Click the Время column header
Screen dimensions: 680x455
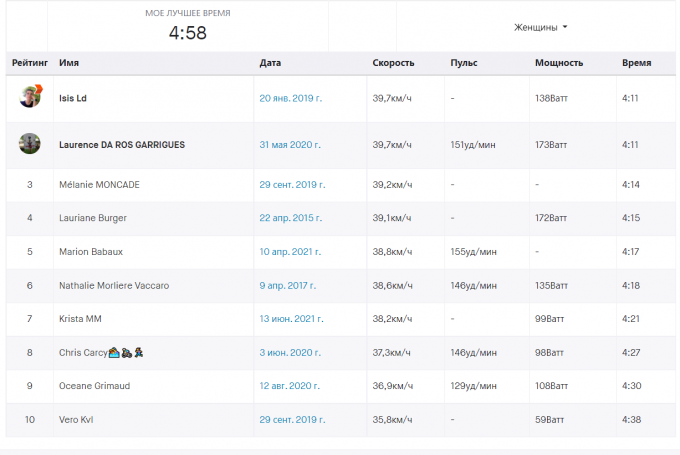(x=636, y=62)
